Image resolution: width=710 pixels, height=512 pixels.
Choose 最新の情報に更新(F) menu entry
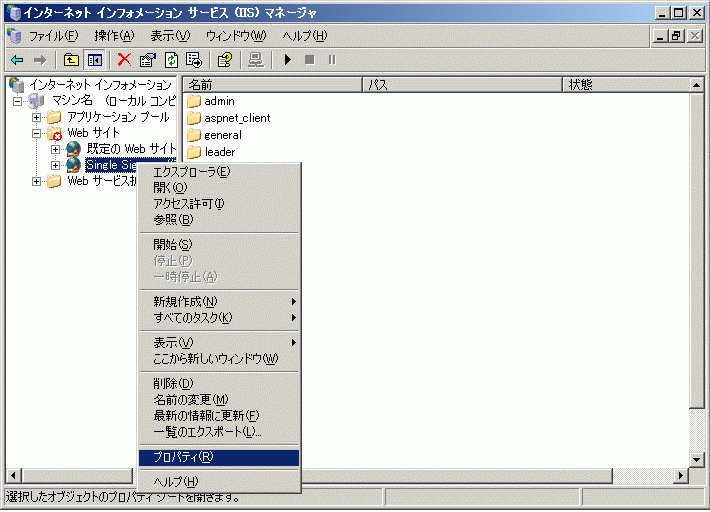[x=219, y=416]
